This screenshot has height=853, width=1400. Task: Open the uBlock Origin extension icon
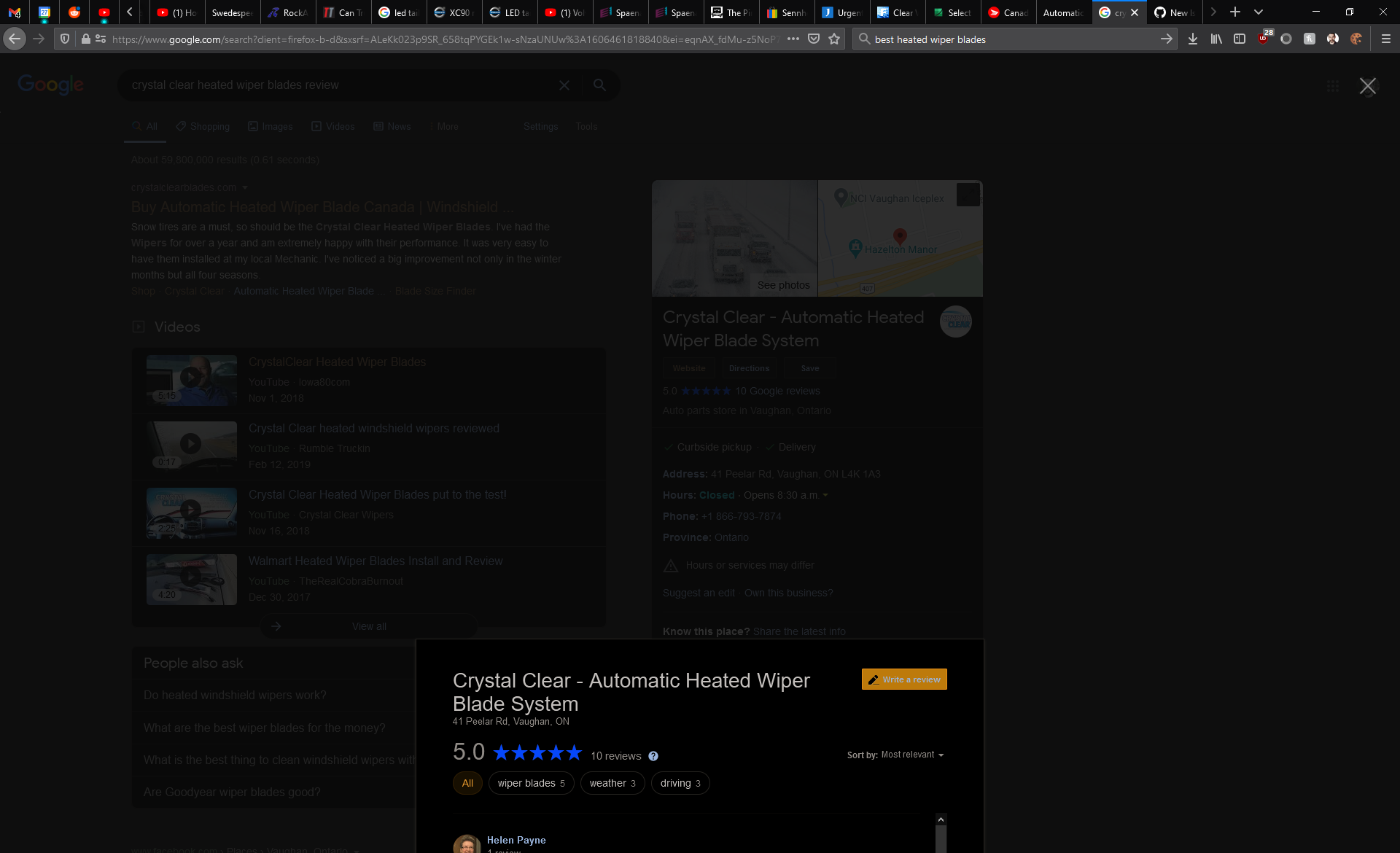coord(1264,39)
